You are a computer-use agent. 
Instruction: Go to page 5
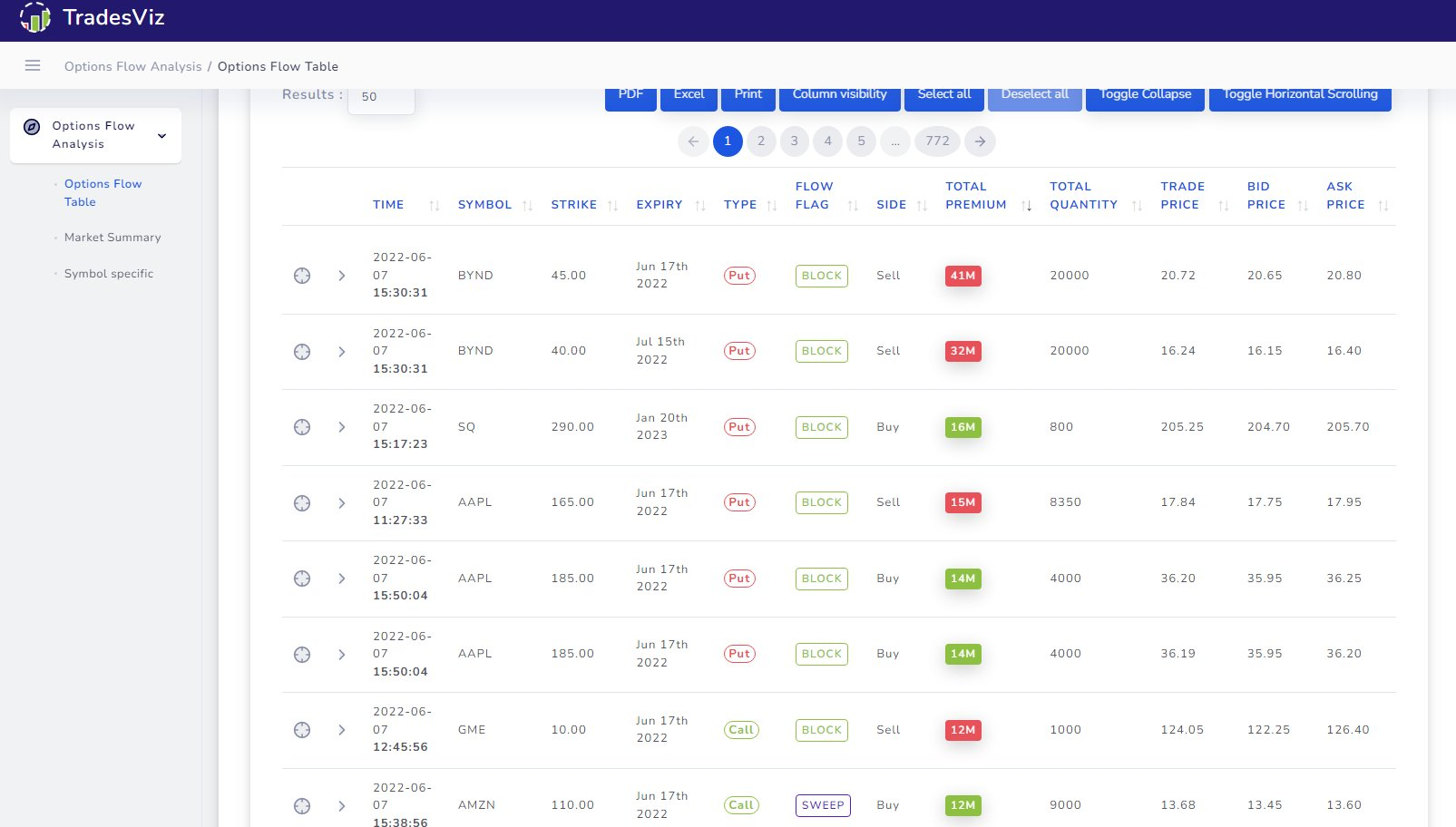pyautogui.click(x=862, y=141)
